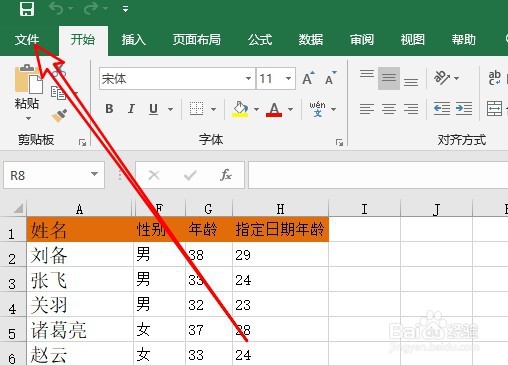Open the 视图 ribbon tab
508x365 pixels.
pyautogui.click(x=413, y=40)
